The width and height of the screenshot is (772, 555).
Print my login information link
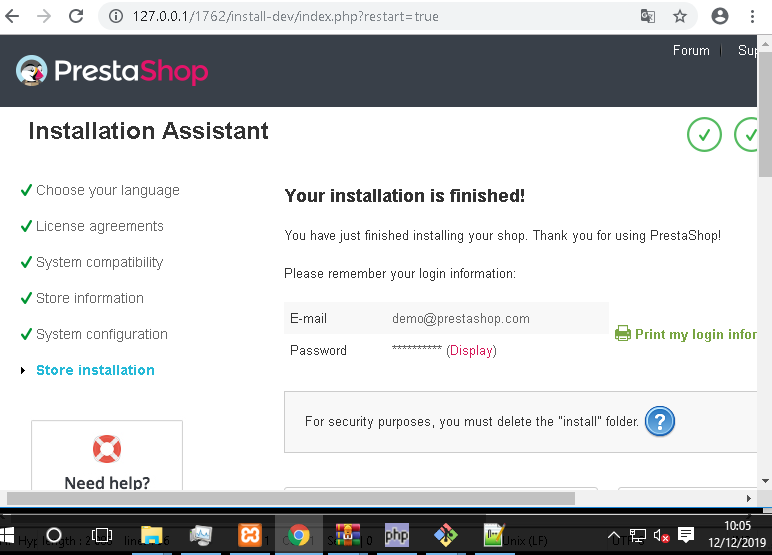tap(695, 334)
